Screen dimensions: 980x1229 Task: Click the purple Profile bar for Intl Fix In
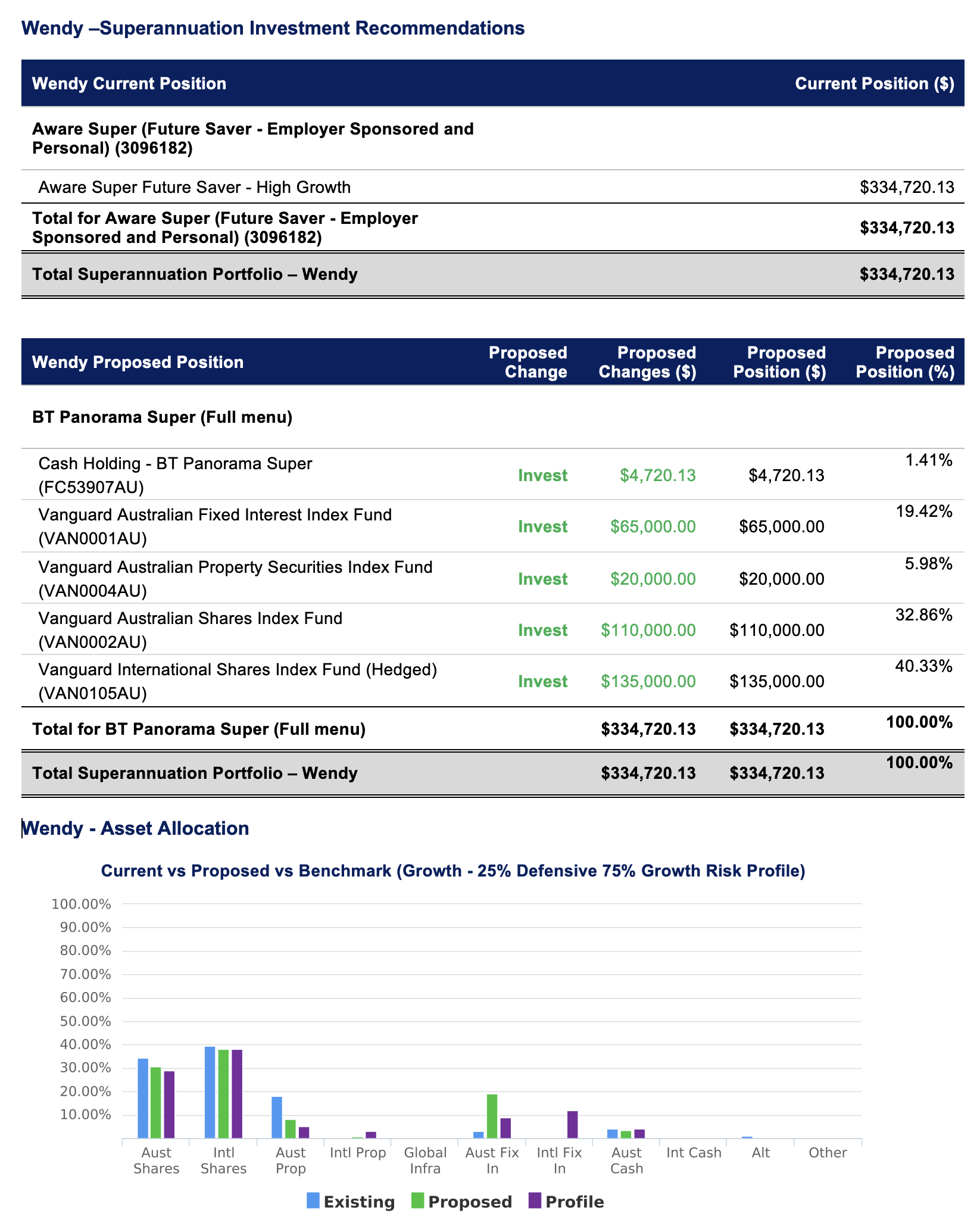[x=573, y=1125]
